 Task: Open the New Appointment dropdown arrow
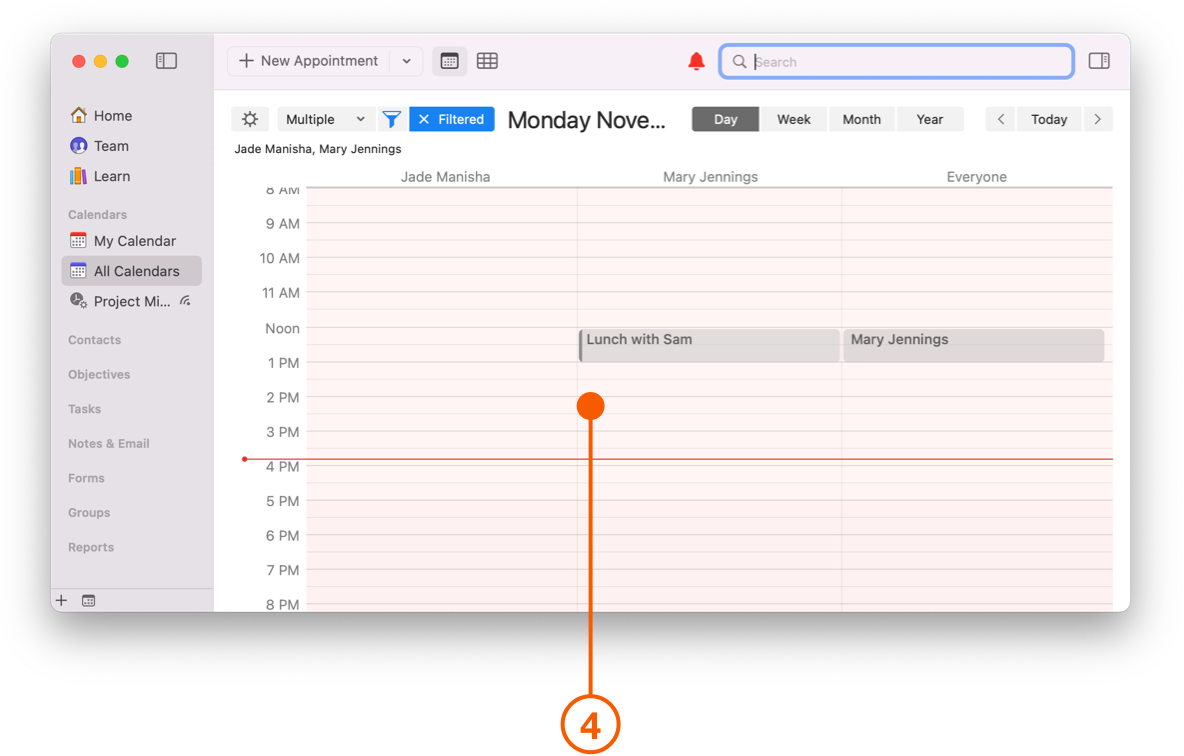(x=406, y=61)
